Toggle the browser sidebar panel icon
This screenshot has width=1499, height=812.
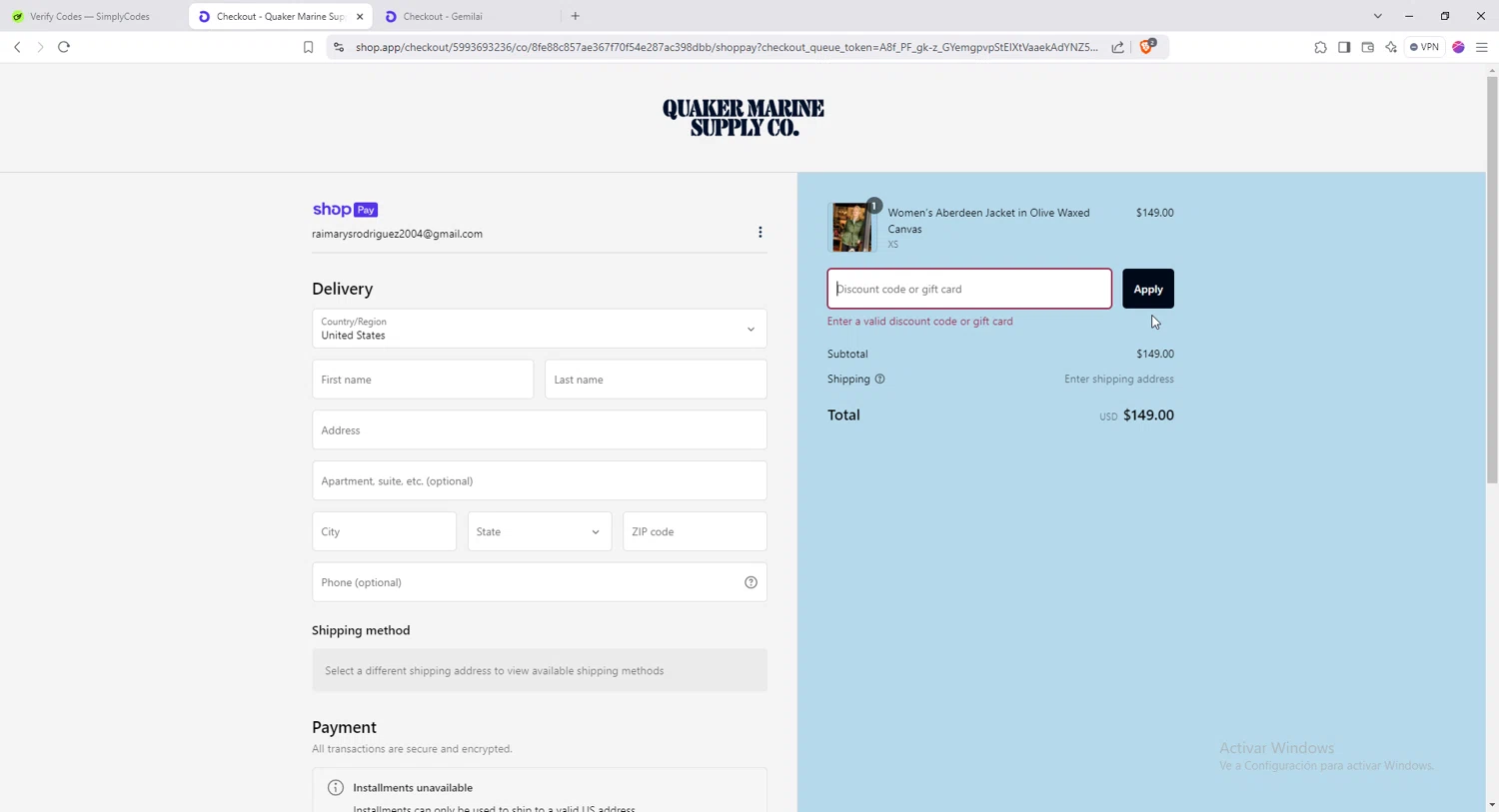click(1344, 47)
